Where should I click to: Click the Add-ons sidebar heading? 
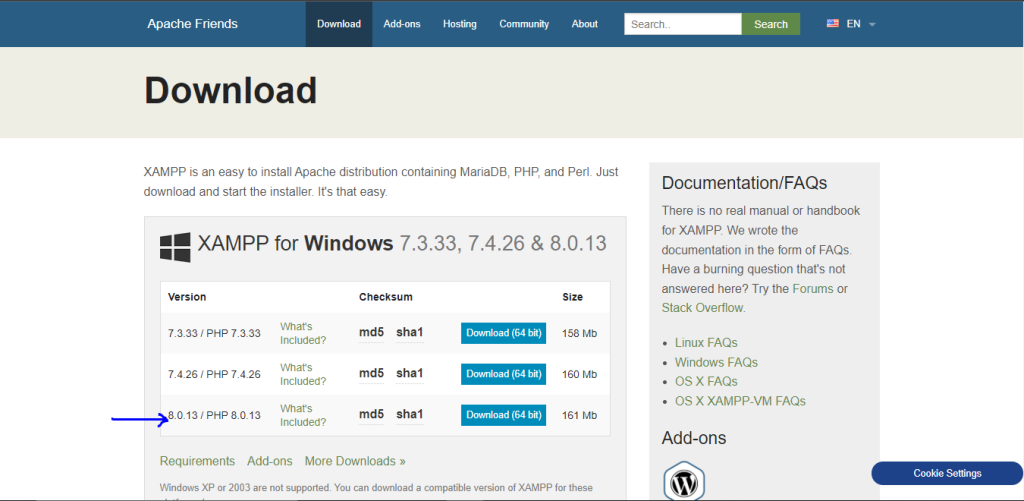pos(694,438)
